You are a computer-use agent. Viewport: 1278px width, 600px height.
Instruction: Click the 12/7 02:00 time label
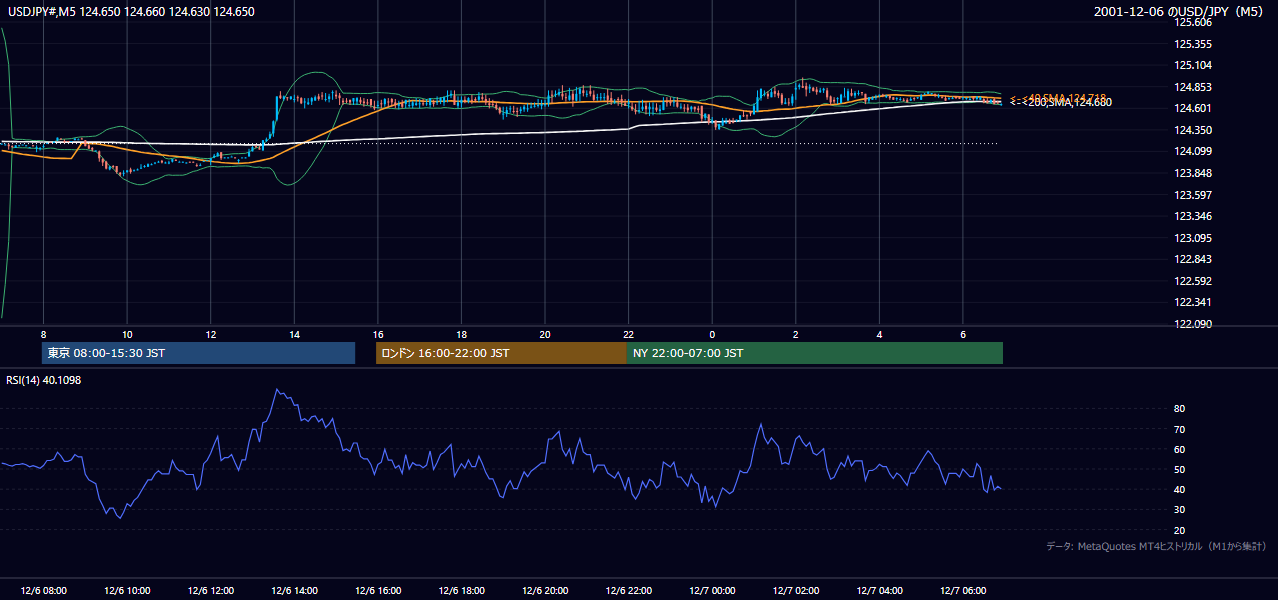click(x=796, y=590)
